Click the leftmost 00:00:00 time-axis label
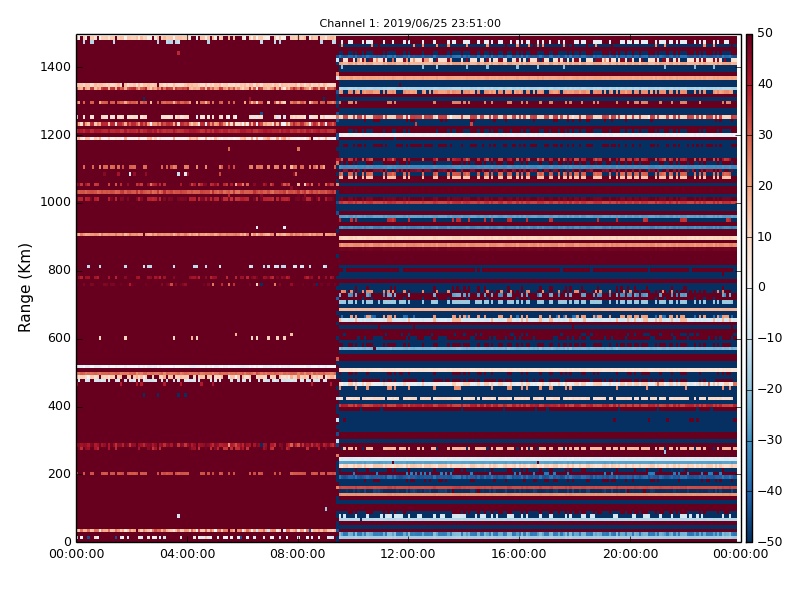 (x=77, y=554)
